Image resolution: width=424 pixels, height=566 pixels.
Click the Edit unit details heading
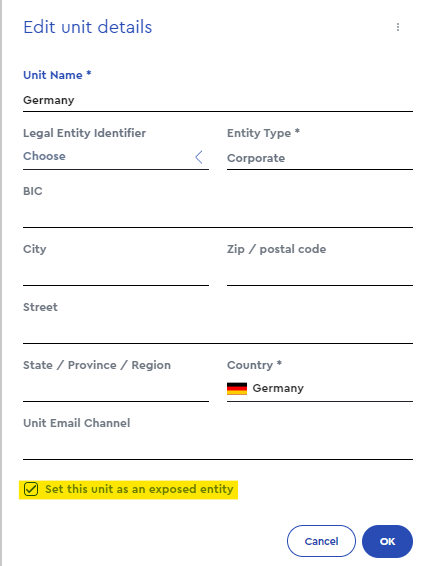coord(88,27)
